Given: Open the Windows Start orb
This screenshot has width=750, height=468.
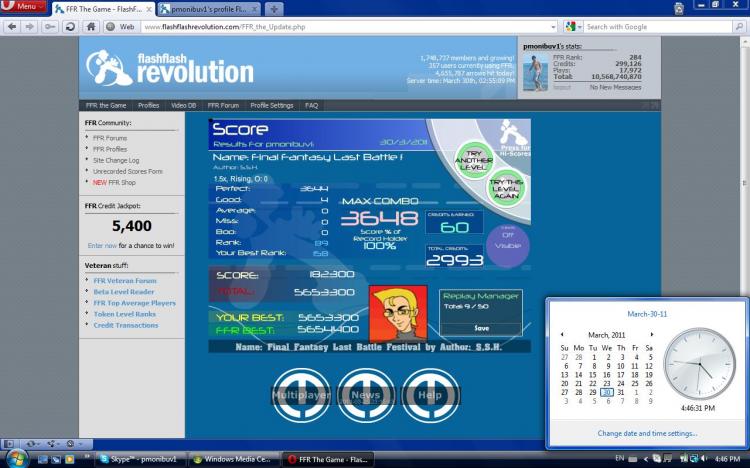Looking at the screenshot, I should 17,458.
